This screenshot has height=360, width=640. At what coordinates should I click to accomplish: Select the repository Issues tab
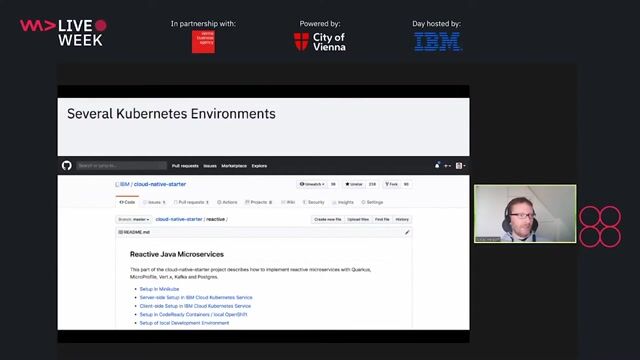point(154,202)
